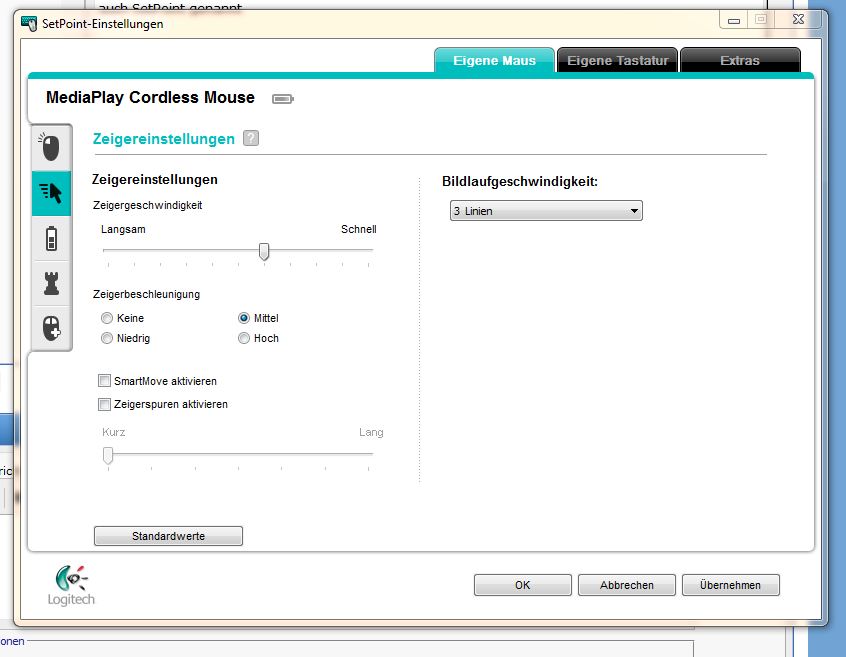846x657 pixels.
Task: Enable Zeigerspuren aktivieren checkbox
Action: point(105,404)
